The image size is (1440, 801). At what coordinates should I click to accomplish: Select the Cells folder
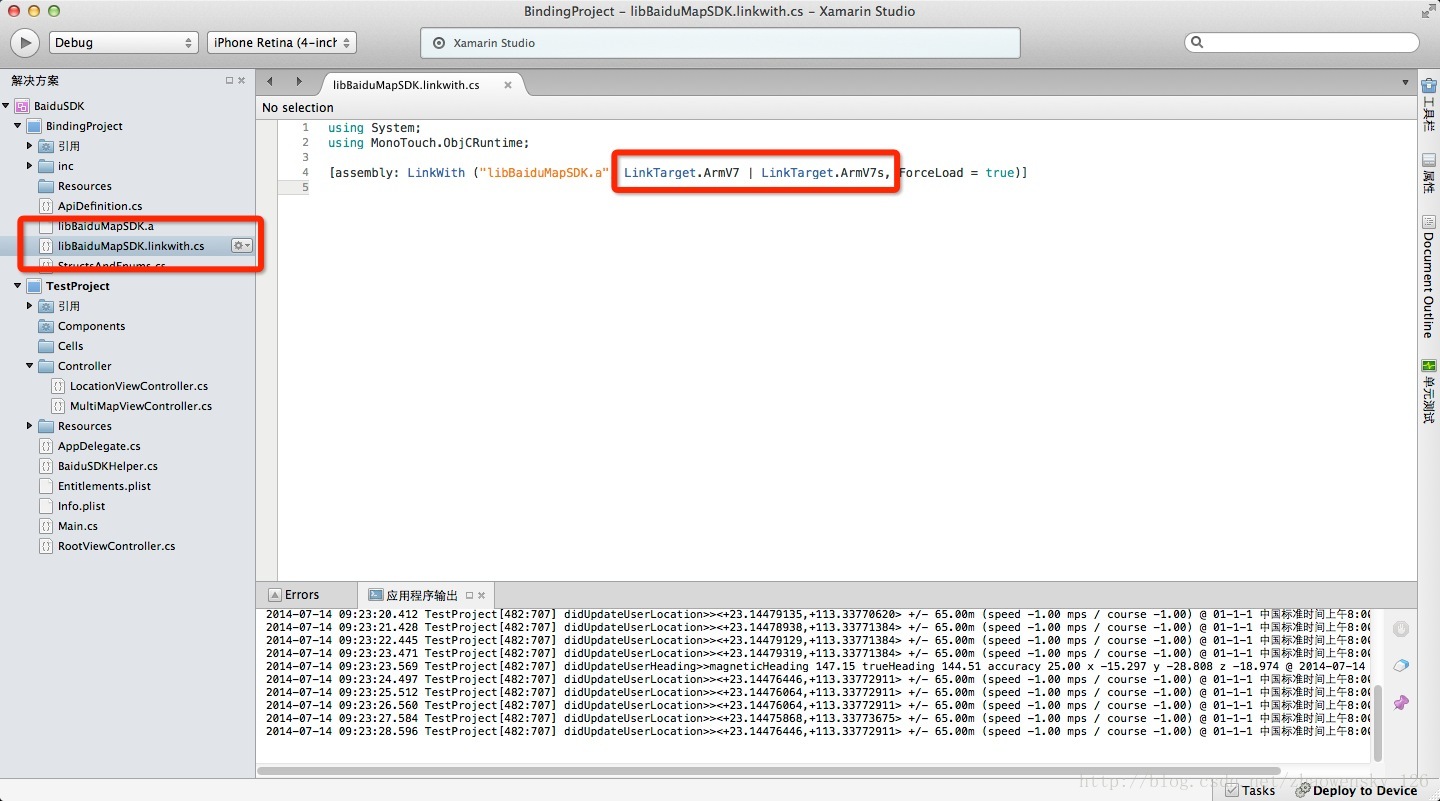(x=70, y=346)
